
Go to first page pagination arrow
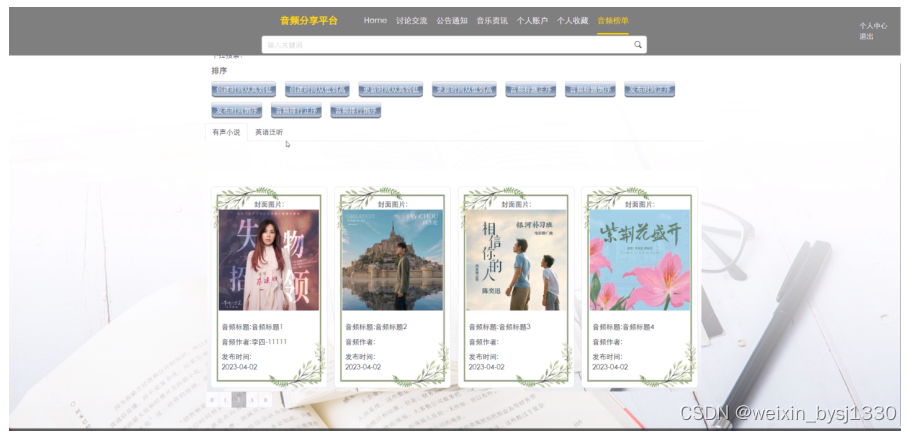click(212, 400)
